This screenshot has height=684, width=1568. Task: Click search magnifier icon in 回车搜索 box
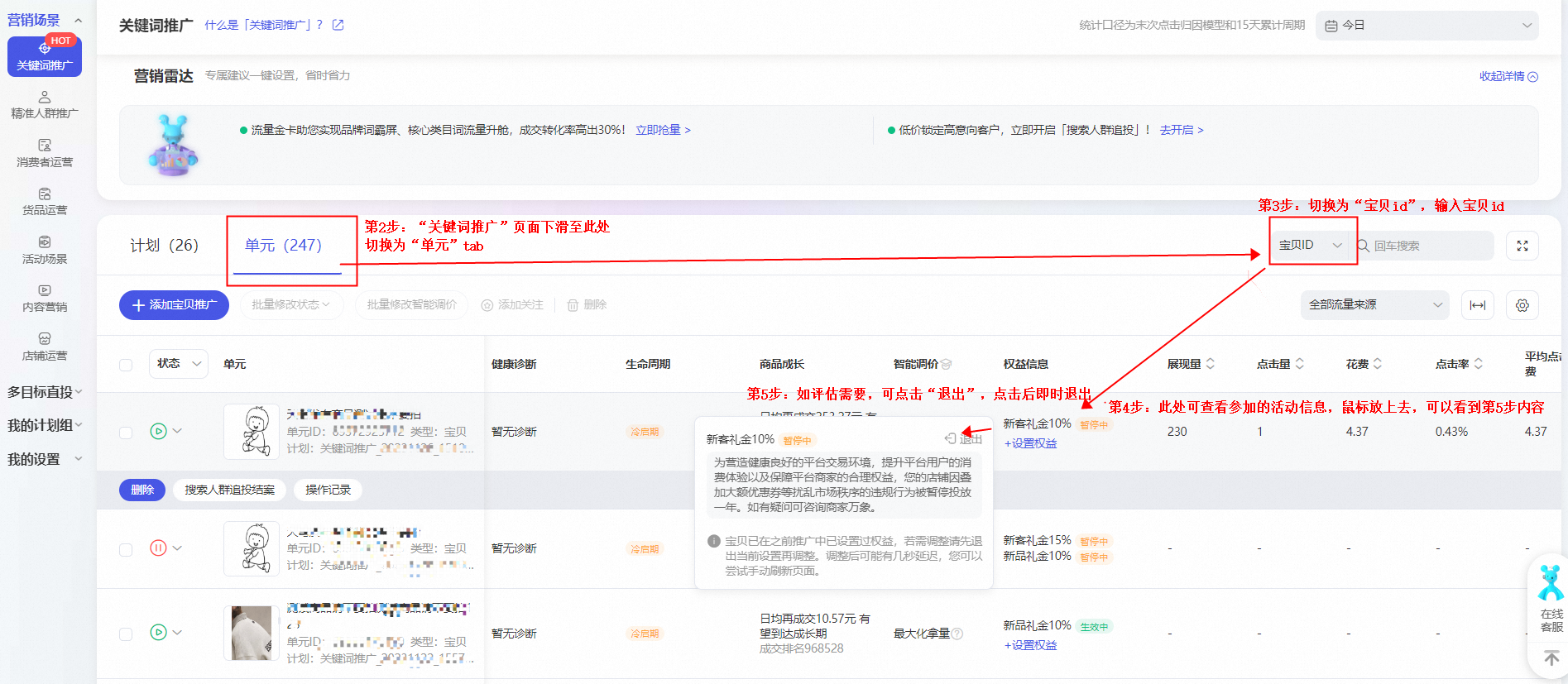click(1364, 246)
